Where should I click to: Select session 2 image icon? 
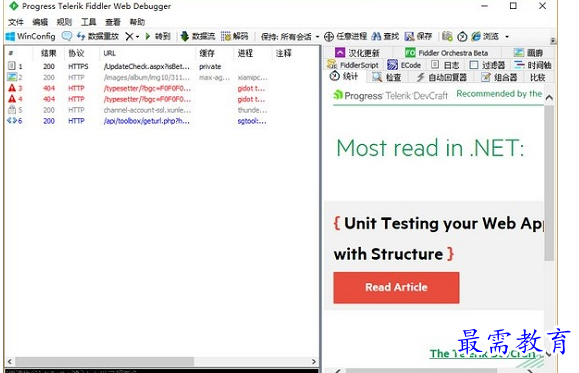pos(12,77)
